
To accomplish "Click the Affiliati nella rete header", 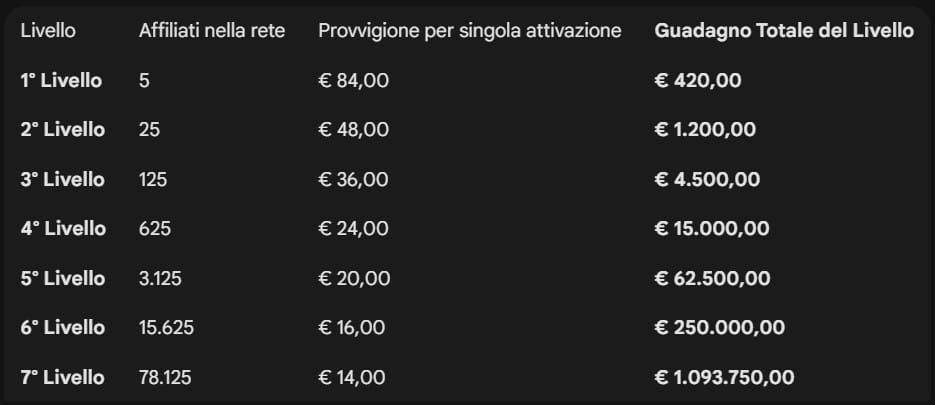I will coord(212,31).
